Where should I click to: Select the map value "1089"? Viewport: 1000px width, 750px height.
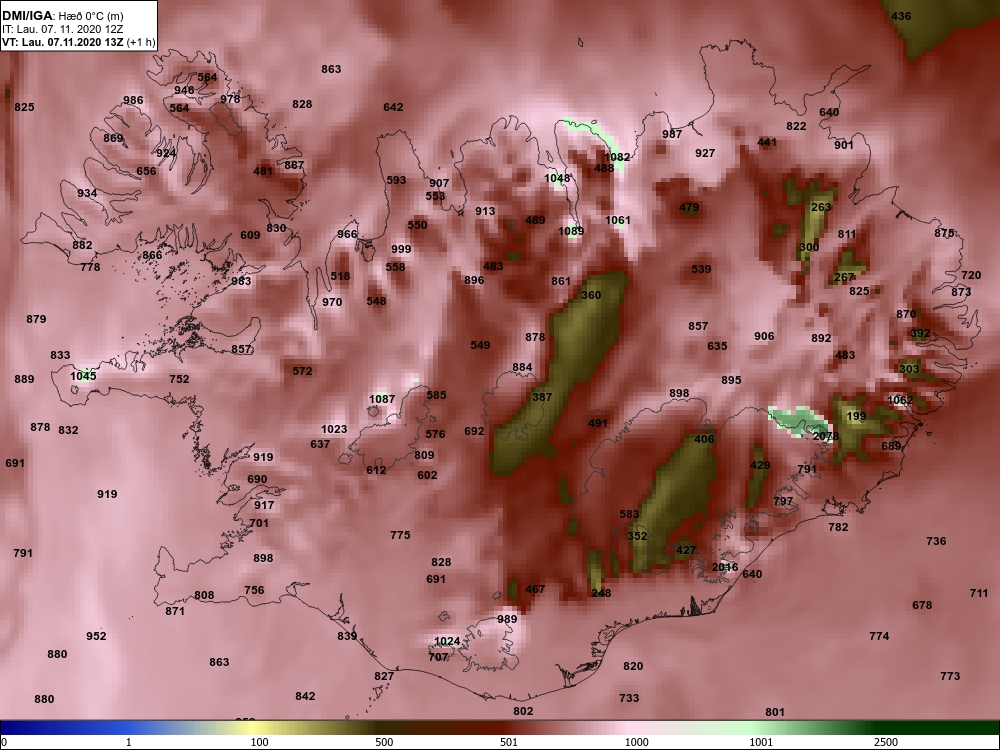coord(571,232)
